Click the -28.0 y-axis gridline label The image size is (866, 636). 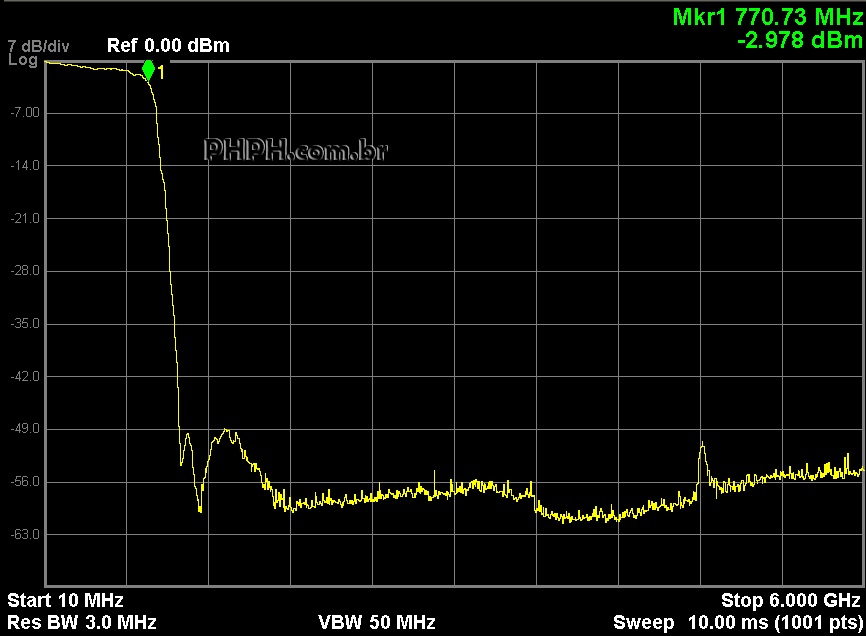tap(25, 271)
